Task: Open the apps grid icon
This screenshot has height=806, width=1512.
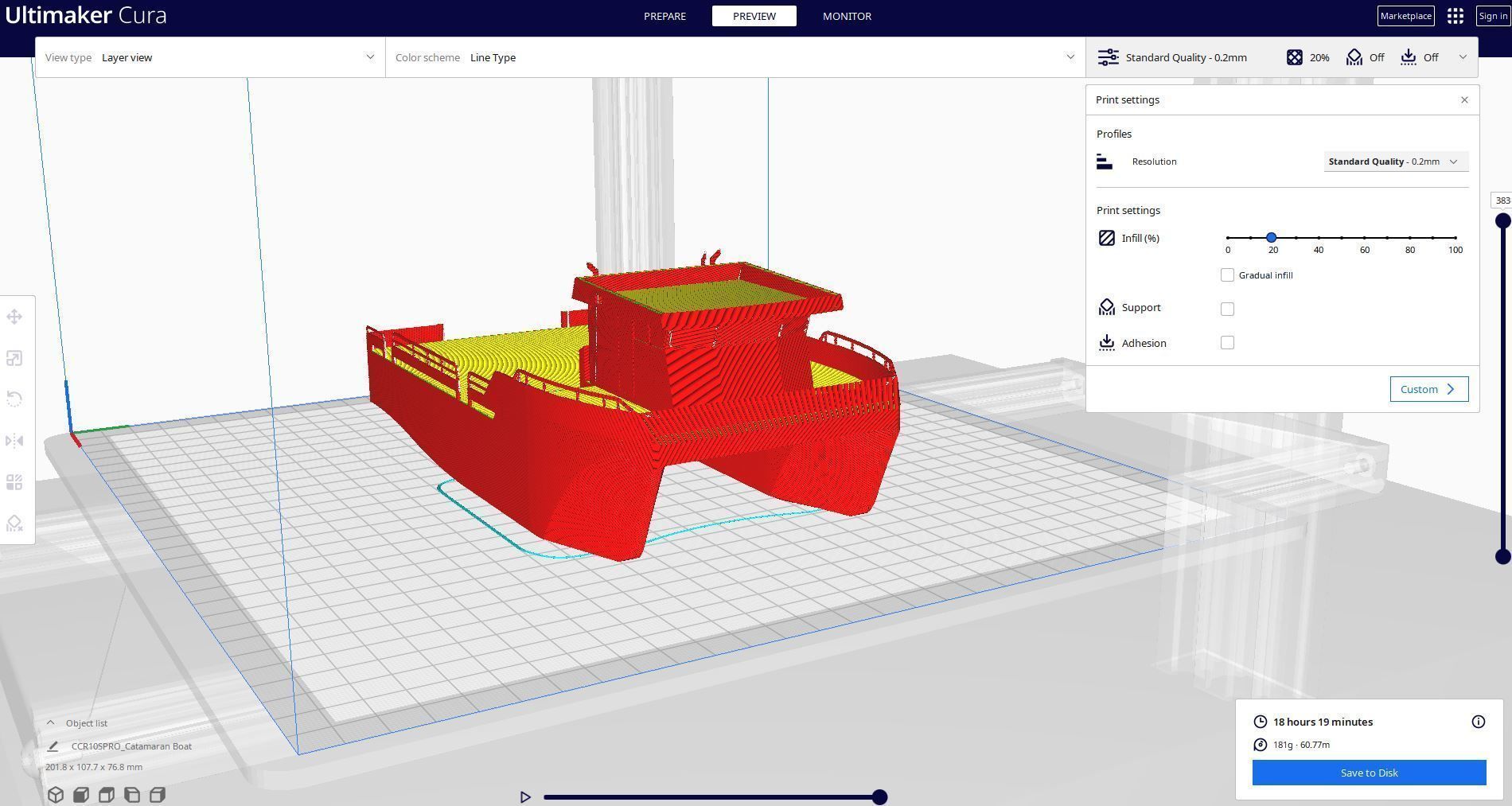Action: click(x=1455, y=16)
